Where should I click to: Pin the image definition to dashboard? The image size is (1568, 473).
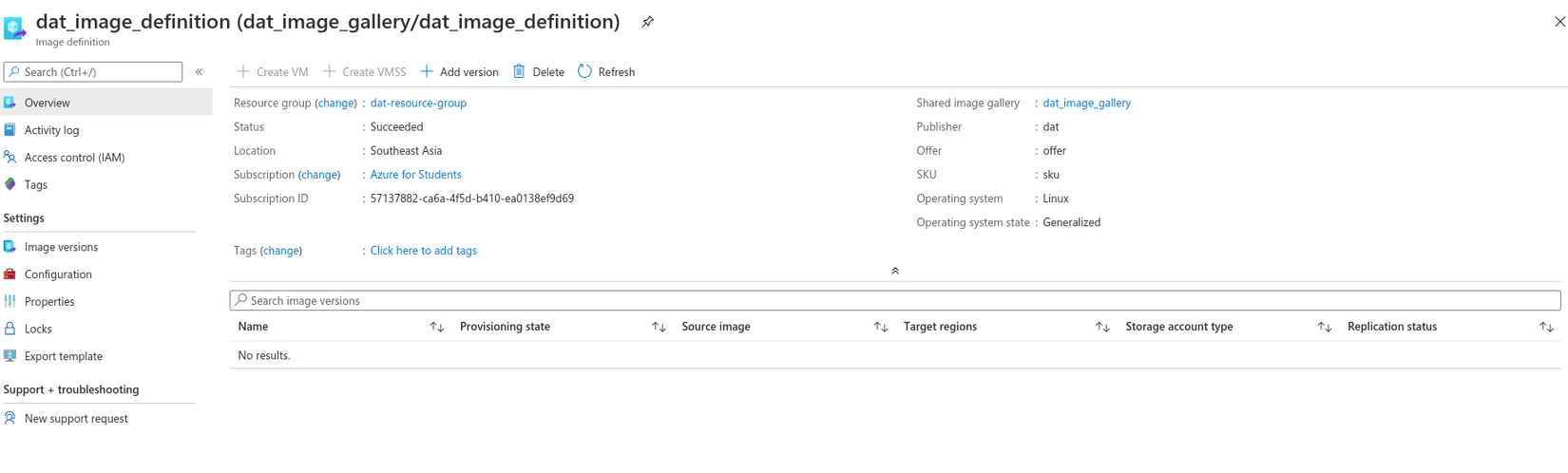(x=647, y=22)
